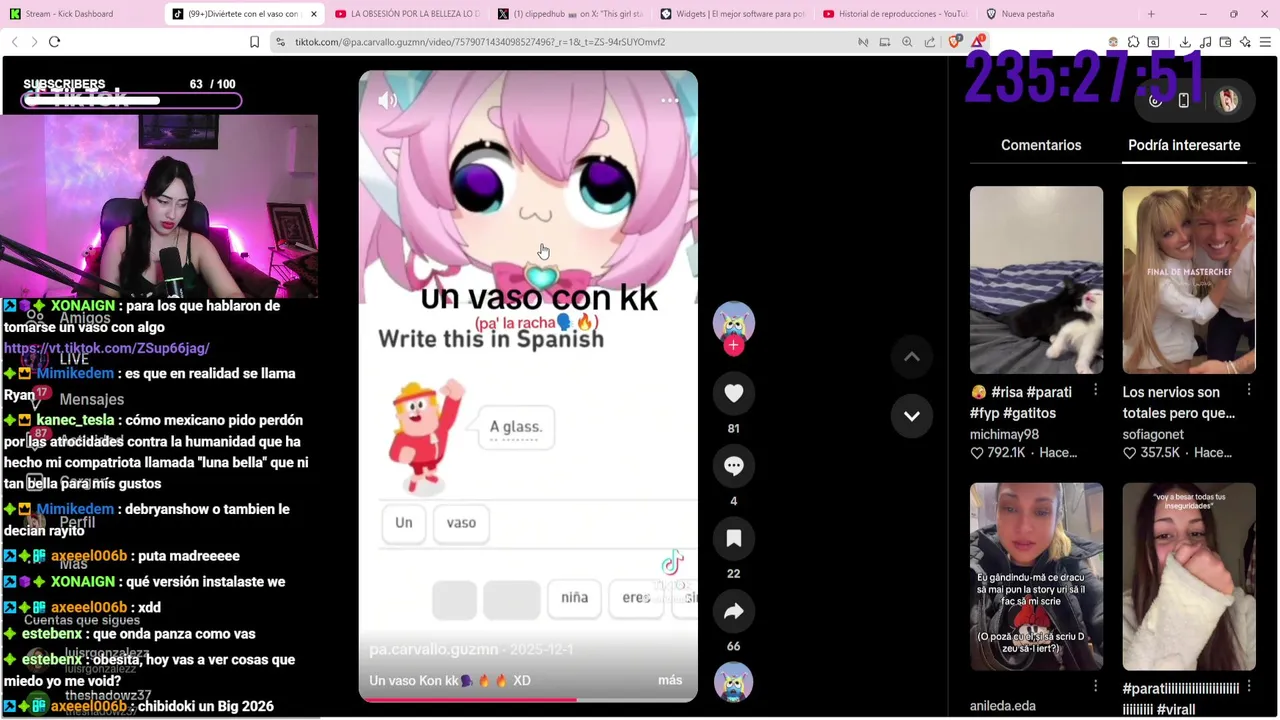Screen dimensions: 1280x720
Task: Open the webcam overlay of the streamer
Action: pyautogui.click(x=160, y=206)
